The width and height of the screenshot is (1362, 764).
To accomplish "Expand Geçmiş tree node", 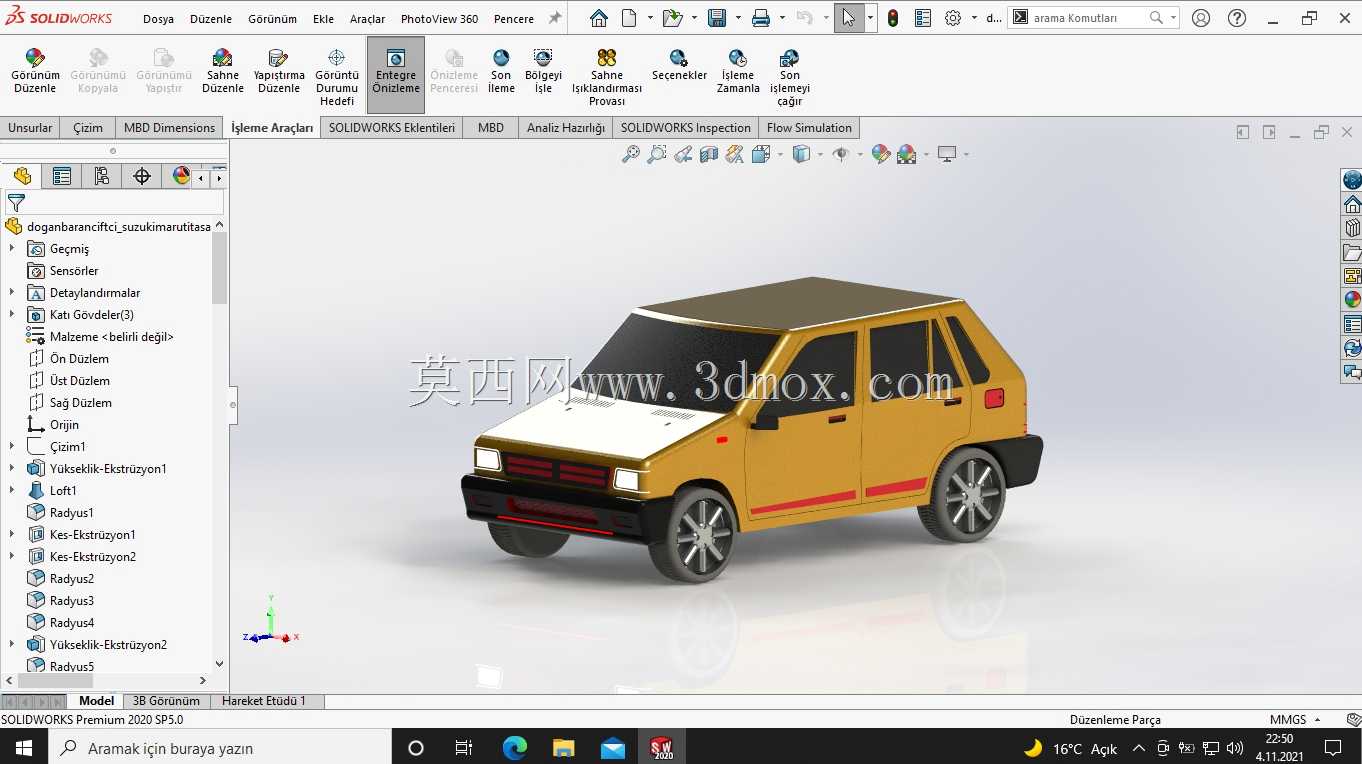I will [12, 249].
